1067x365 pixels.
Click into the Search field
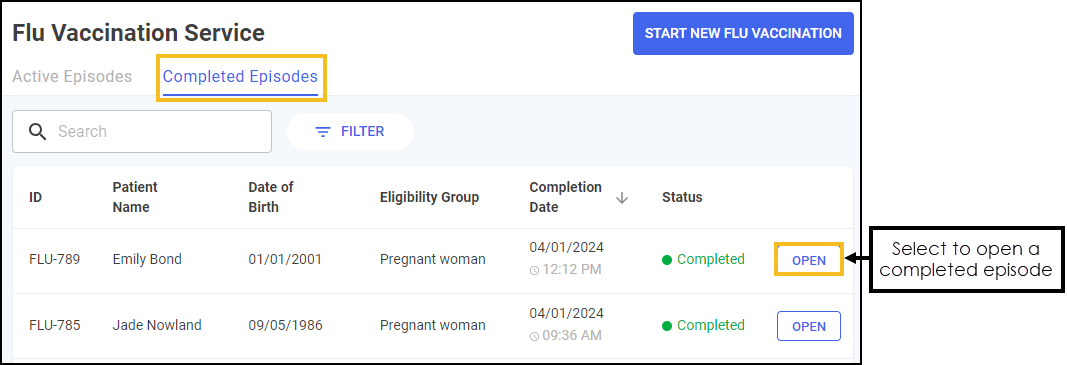[x=142, y=131]
